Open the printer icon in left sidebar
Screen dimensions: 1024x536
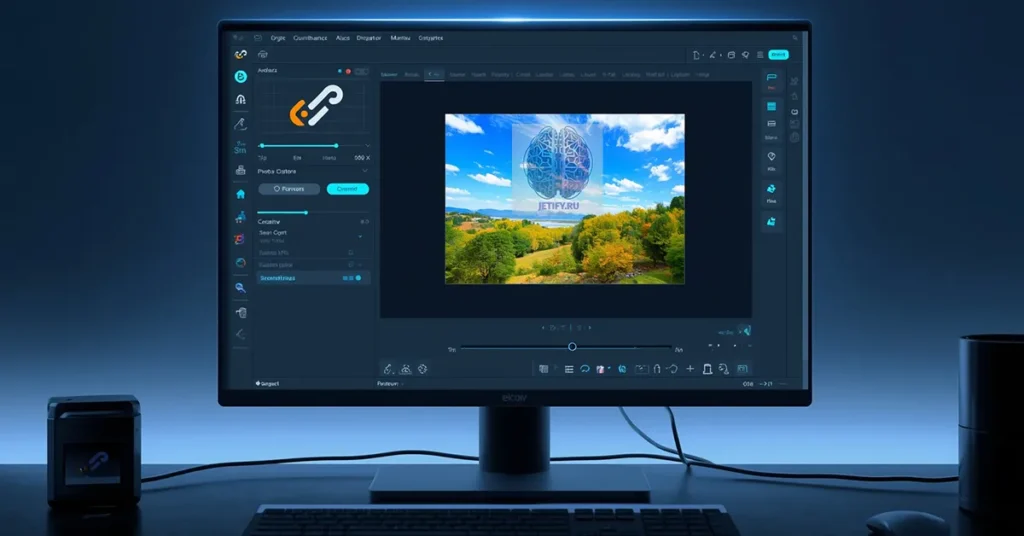[240, 170]
